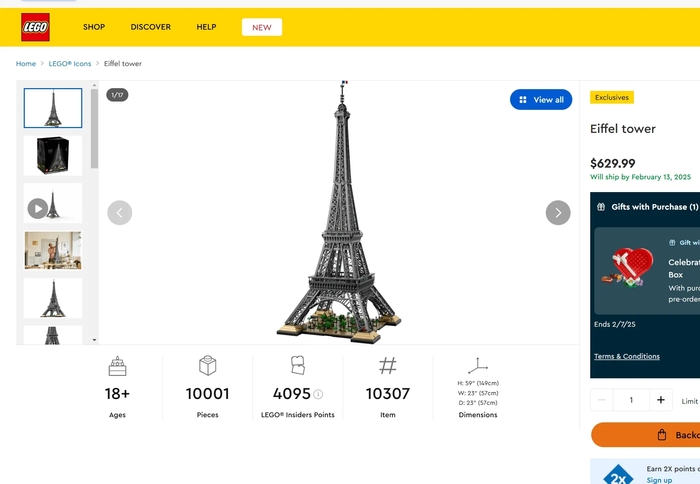This screenshot has height=484, width=700.
Task: Open the DISCOVER menu
Action: (150, 27)
